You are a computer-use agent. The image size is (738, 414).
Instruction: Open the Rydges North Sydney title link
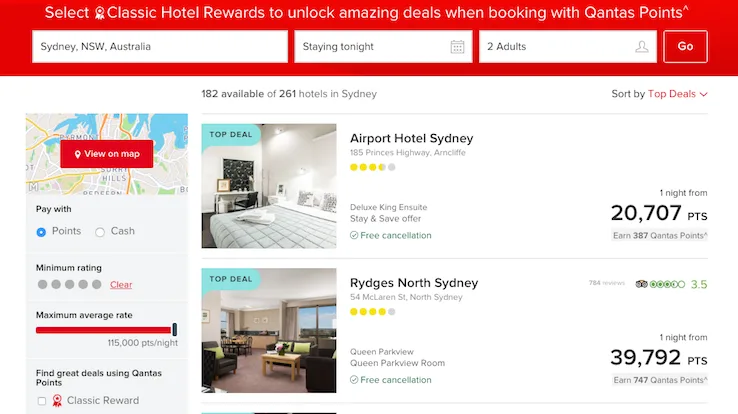[414, 283]
